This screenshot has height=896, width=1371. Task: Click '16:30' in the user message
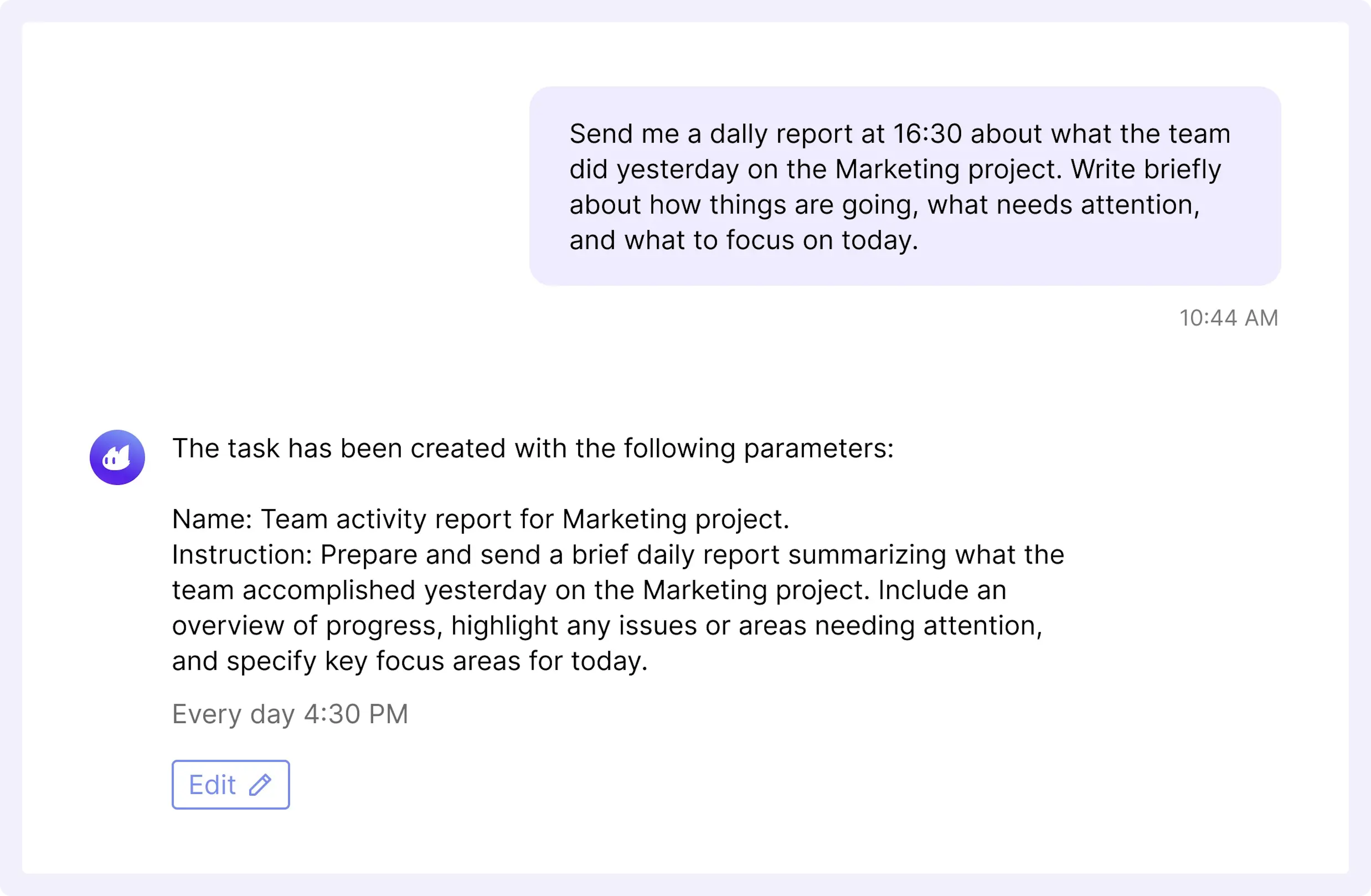(927, 134)
